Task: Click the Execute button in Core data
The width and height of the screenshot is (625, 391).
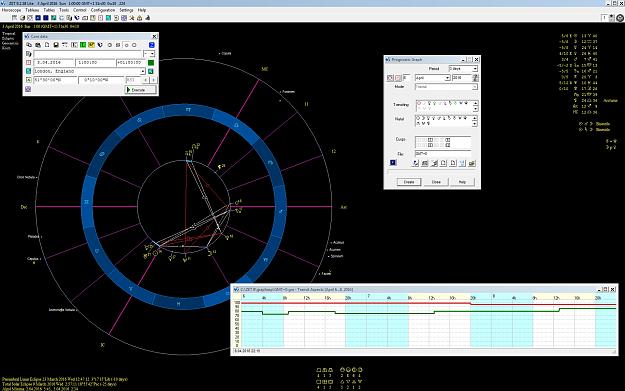Action: (x=141, y=90)
